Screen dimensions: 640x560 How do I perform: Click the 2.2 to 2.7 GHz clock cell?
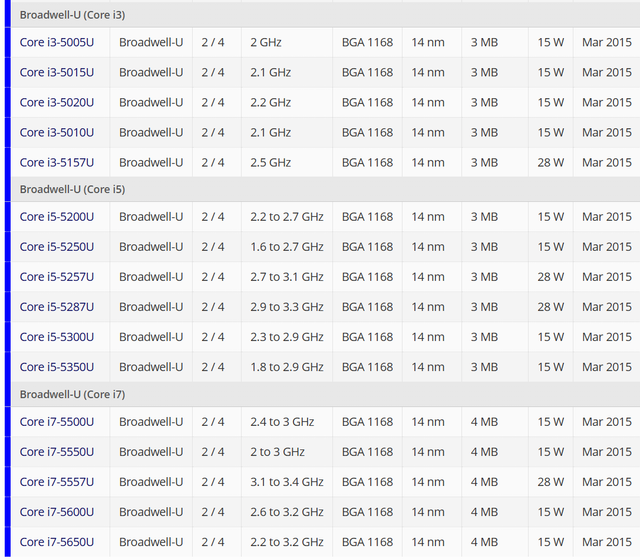coord(287,217)
